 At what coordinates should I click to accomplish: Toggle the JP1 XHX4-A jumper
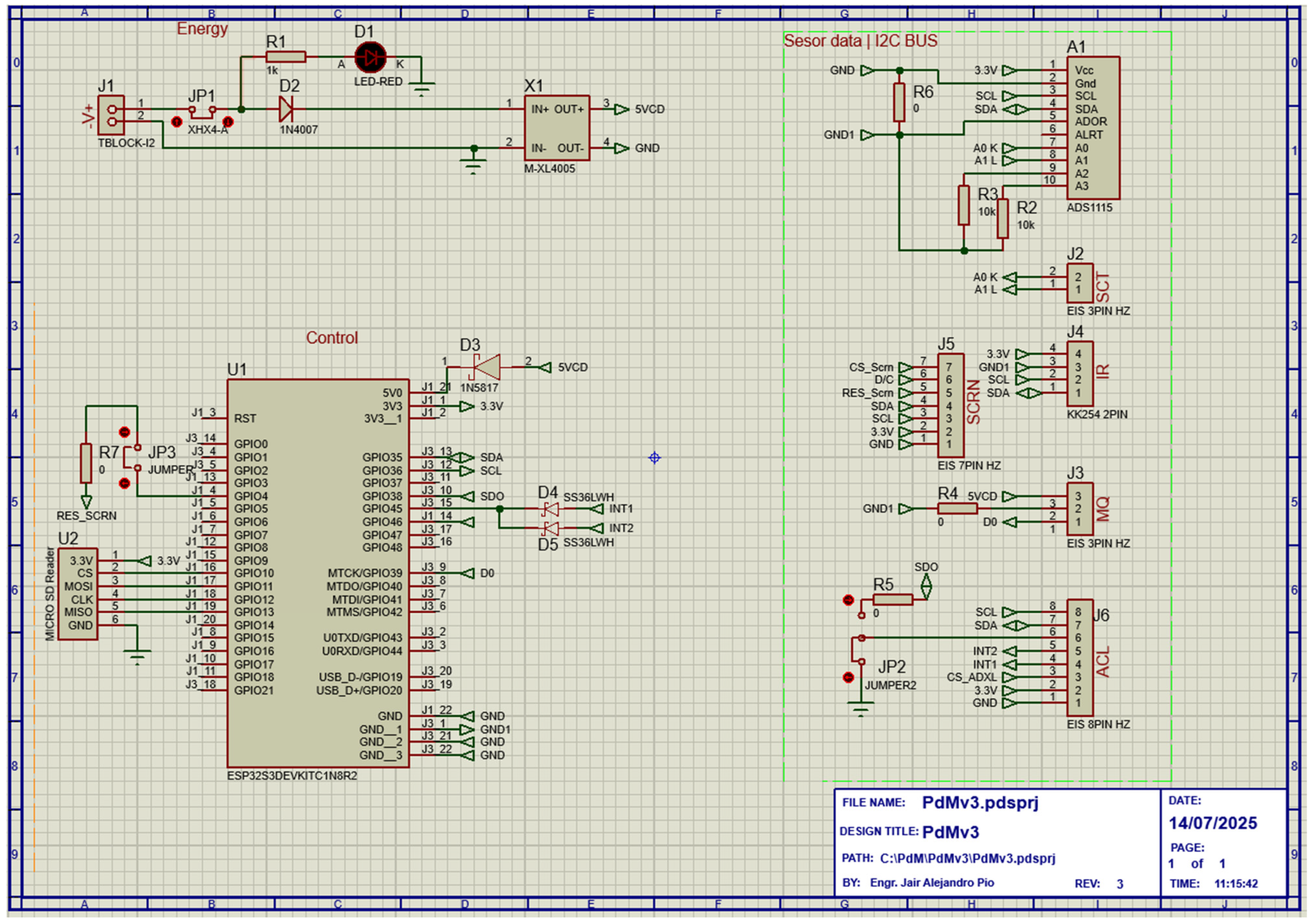(x=202, y=111)
